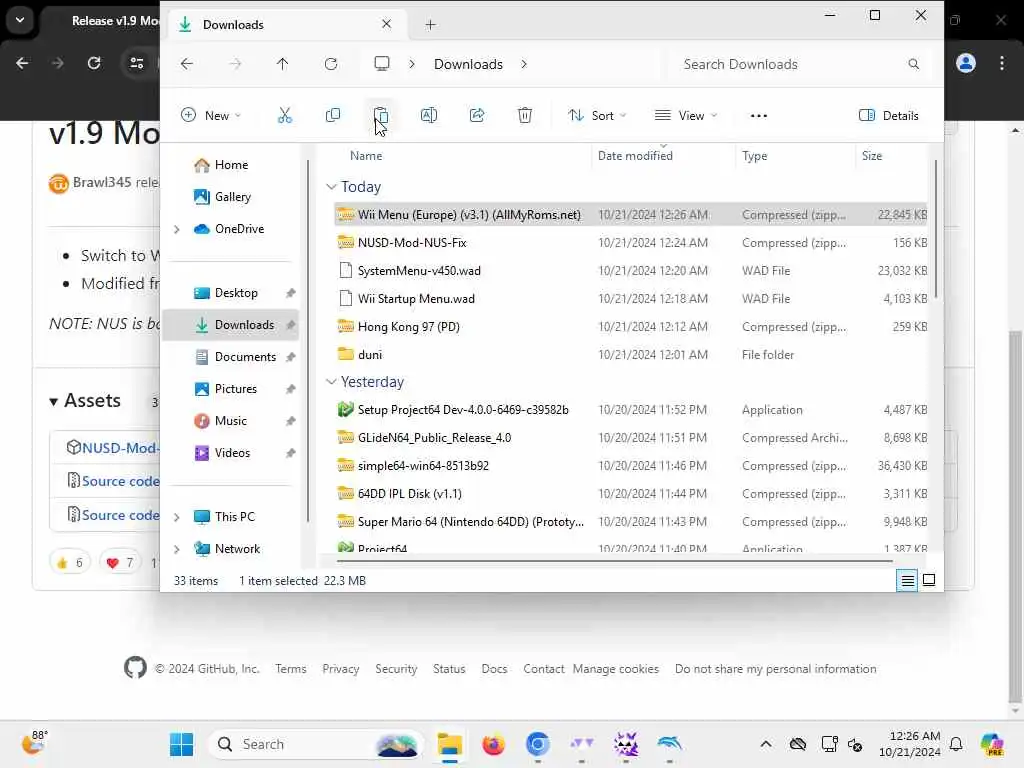Image resolution: width=1024 pixels, height=768 pixels.
Task: Select GLideN64_Public_Release_4.0 archive
Action: coord(630,438)
